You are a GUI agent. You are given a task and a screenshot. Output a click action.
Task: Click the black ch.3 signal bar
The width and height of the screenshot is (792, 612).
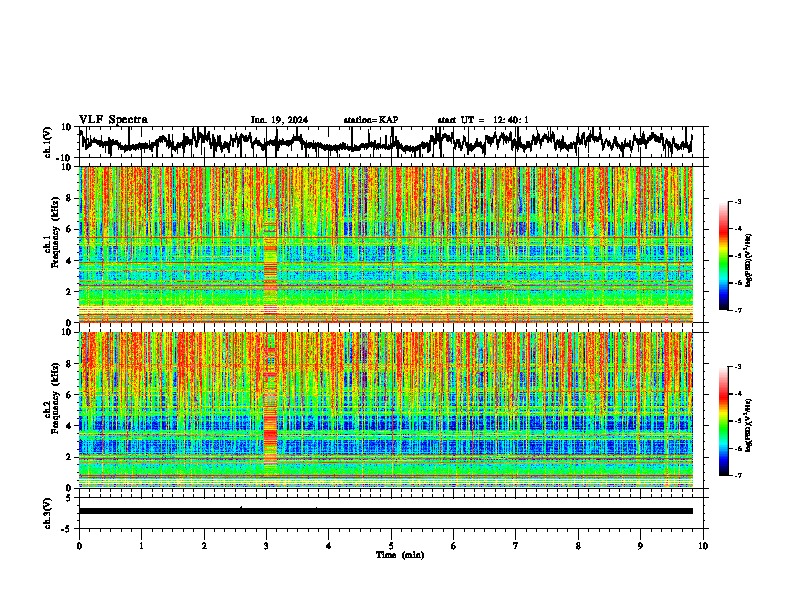coord(385,511)
